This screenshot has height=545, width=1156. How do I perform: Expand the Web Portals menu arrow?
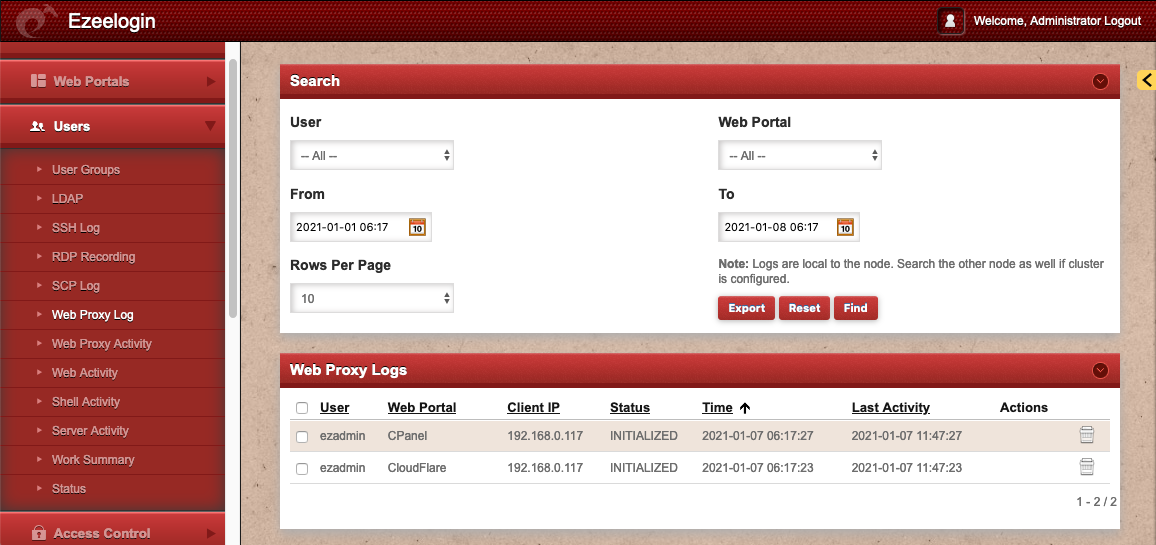click(211, 81)
